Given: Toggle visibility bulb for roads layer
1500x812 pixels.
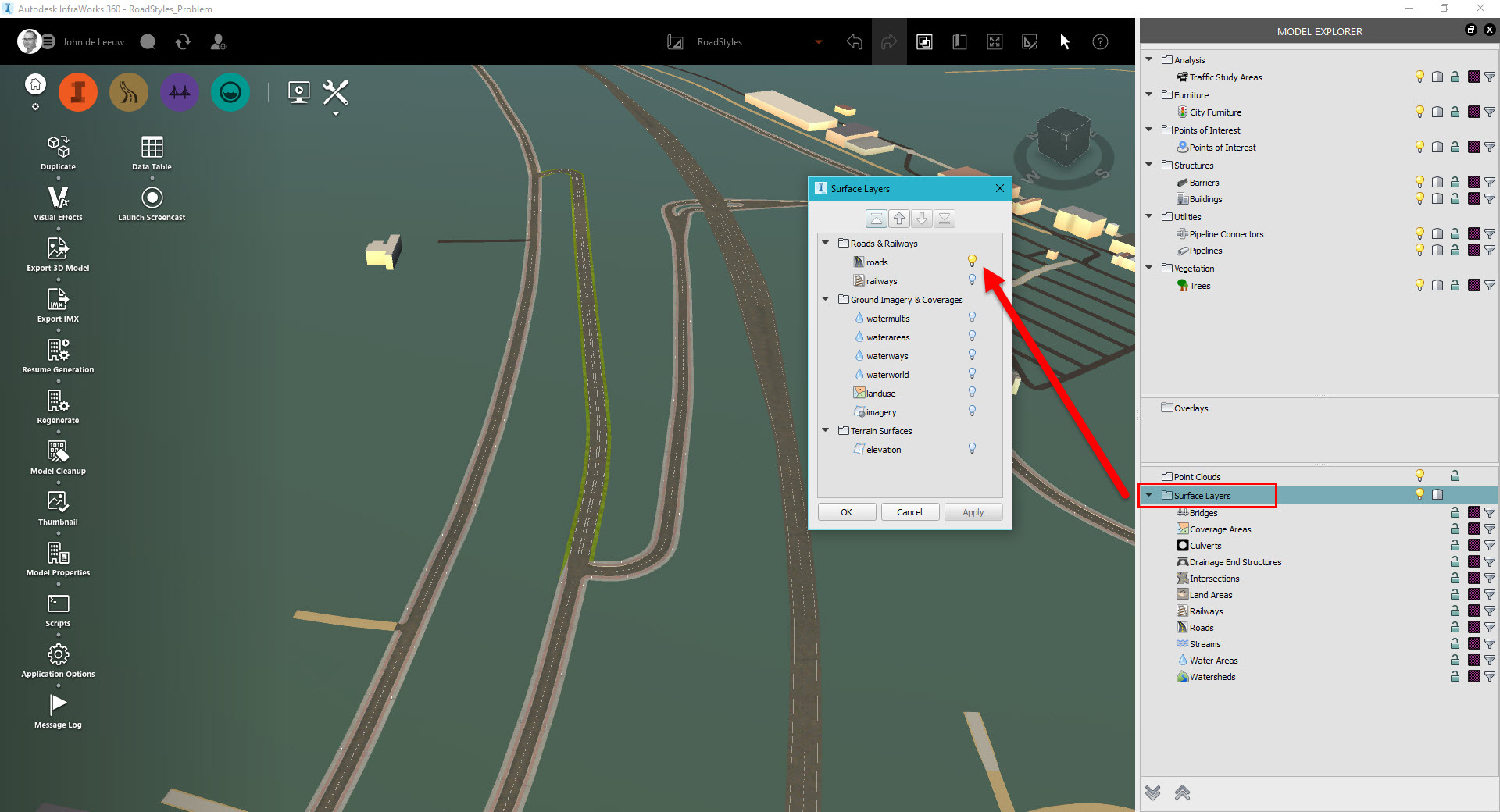Looking at the screenshot, I should point(972,261).
